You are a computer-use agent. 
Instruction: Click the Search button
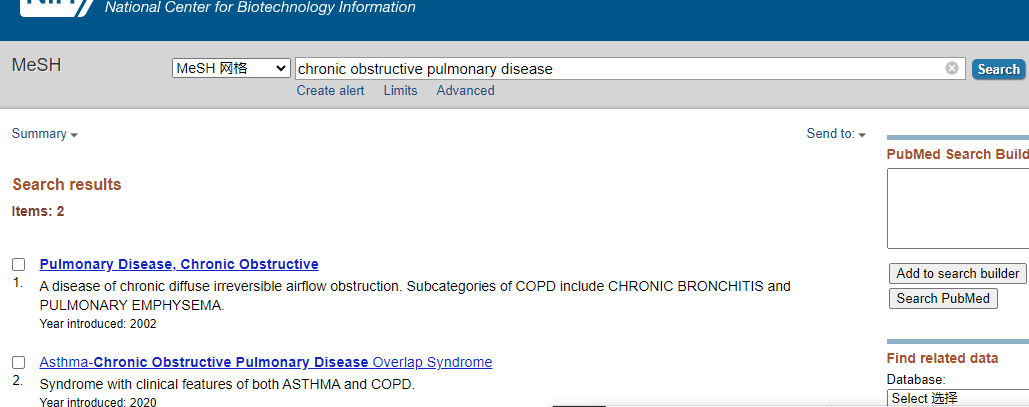(998, 69)
